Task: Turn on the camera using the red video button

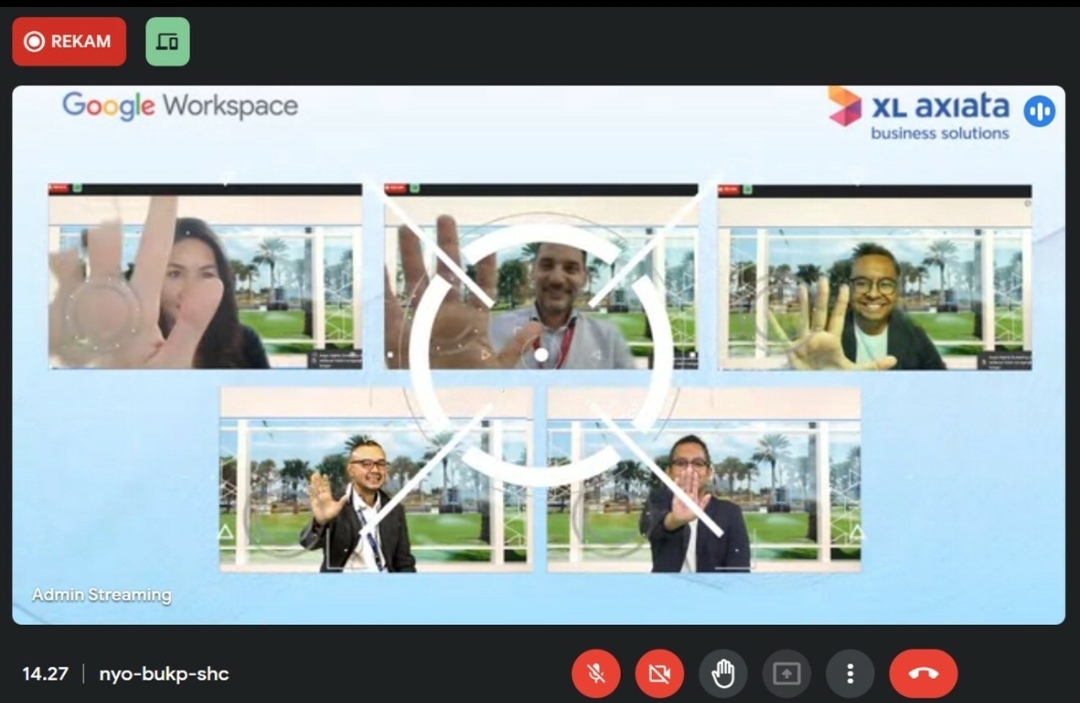Action: tap(659, 674)
